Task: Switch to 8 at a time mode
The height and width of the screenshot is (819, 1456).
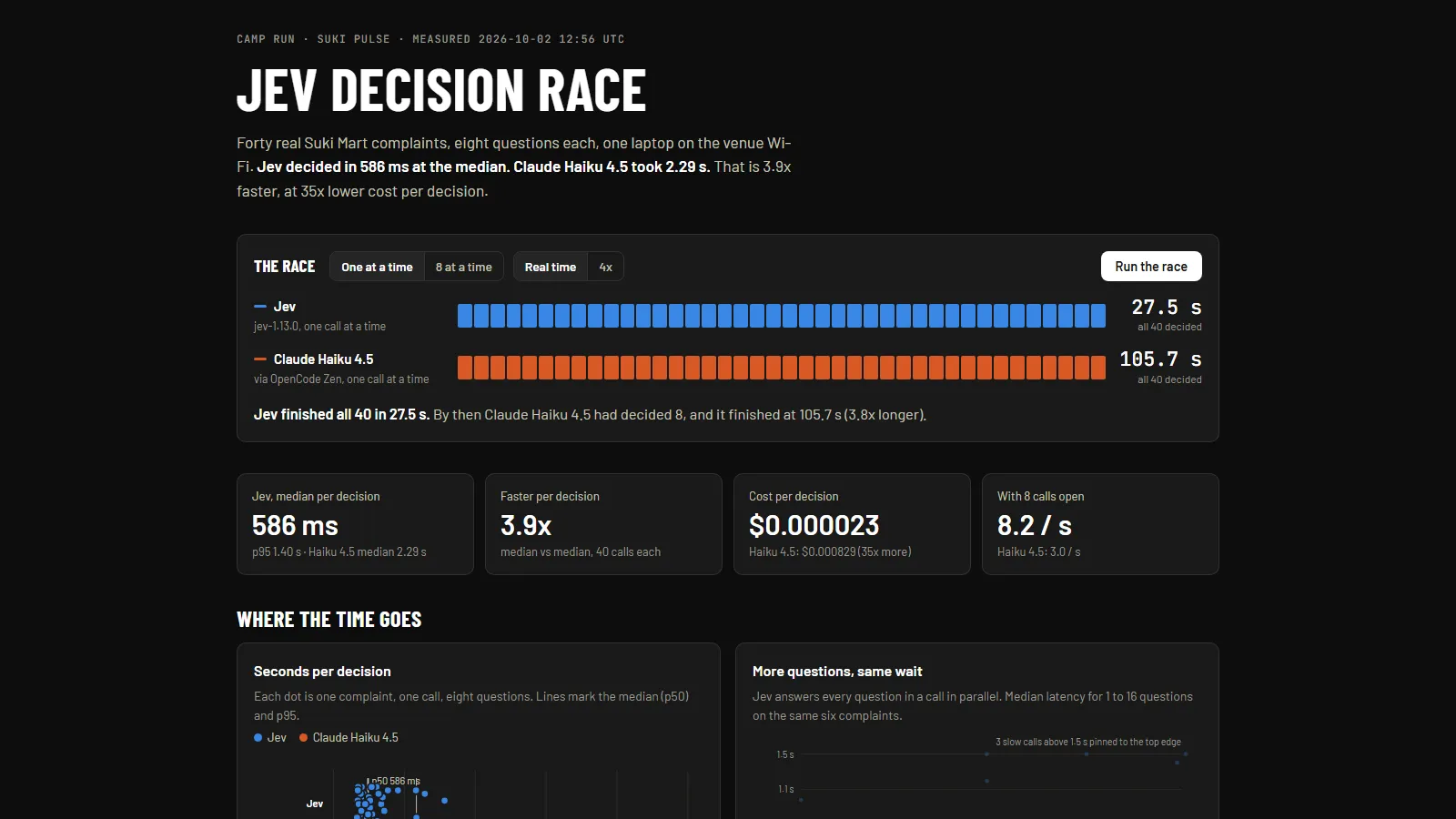Action: pos(463,267)
